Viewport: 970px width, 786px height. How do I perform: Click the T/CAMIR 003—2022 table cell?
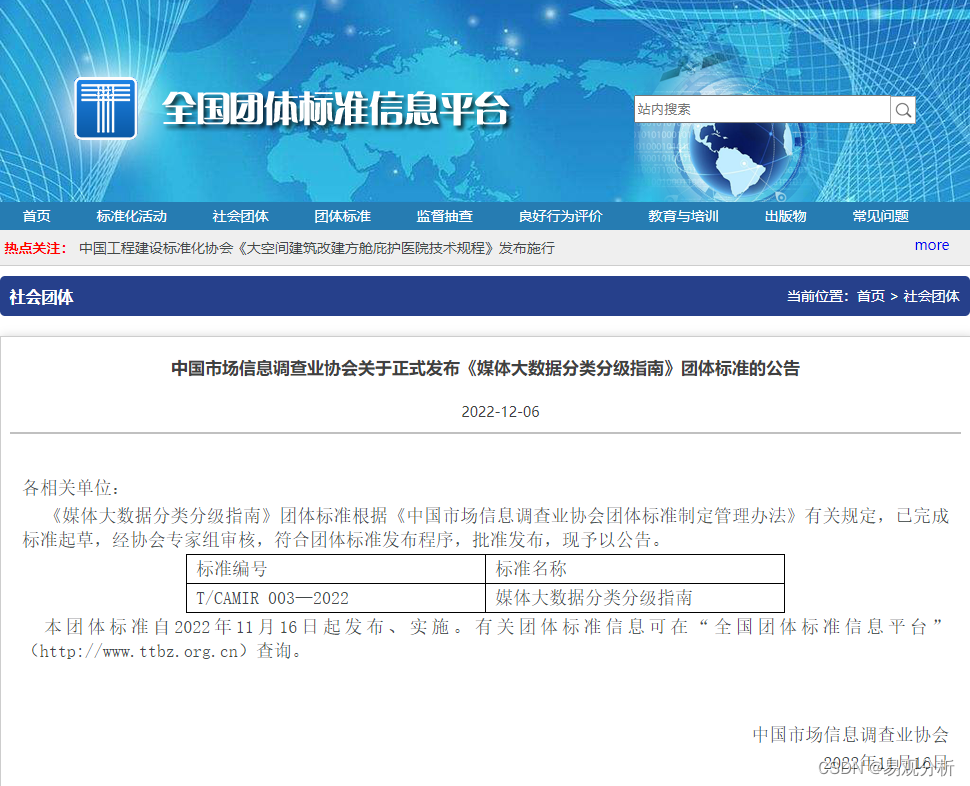click(336, 598)
